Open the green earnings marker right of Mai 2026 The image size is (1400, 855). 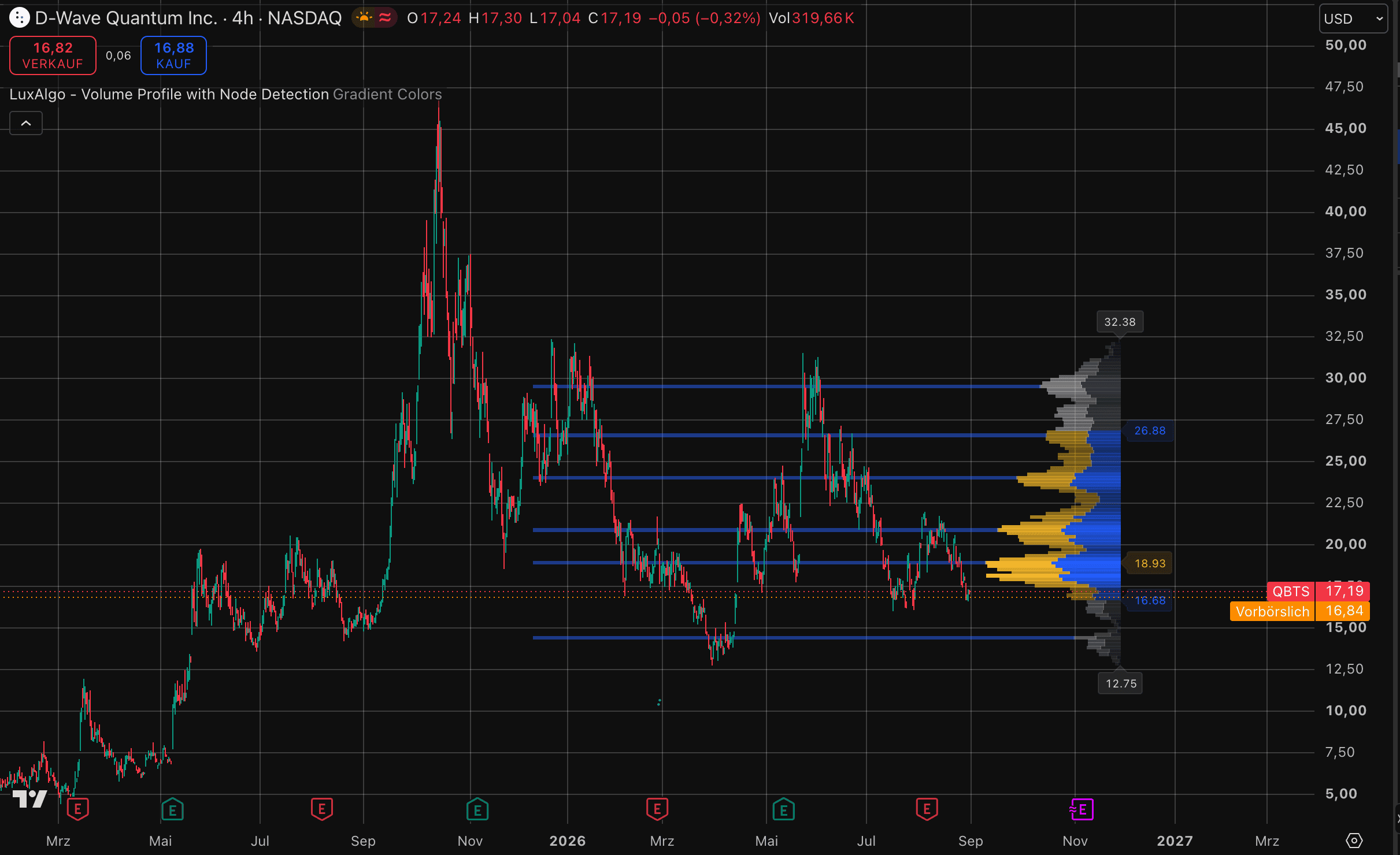(784, 809)
